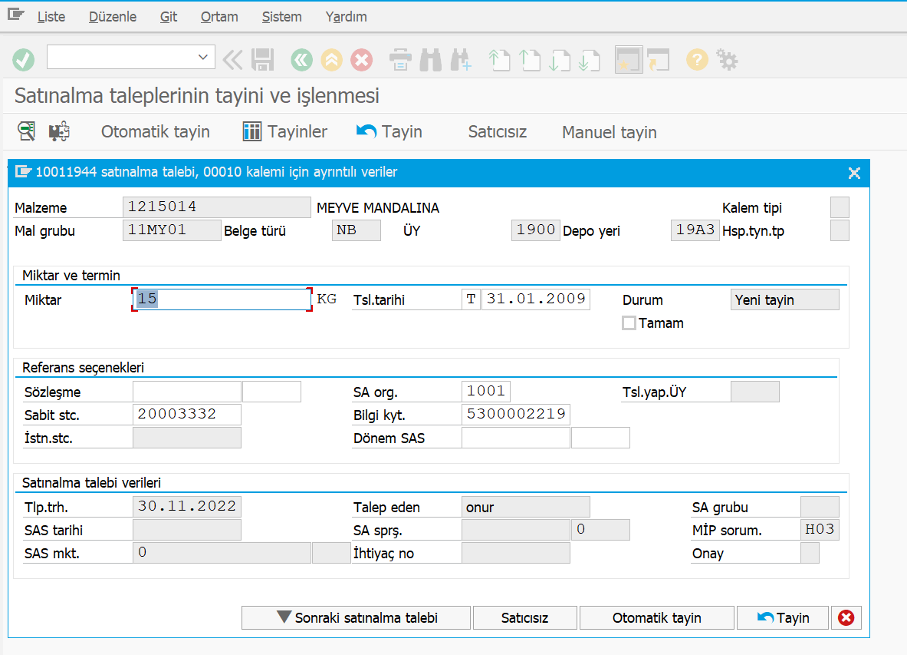Click the Hsp.tyn.tp field
Image resolution: width=908 pixels, height=656 pixels.
click(x=840, y=230)
